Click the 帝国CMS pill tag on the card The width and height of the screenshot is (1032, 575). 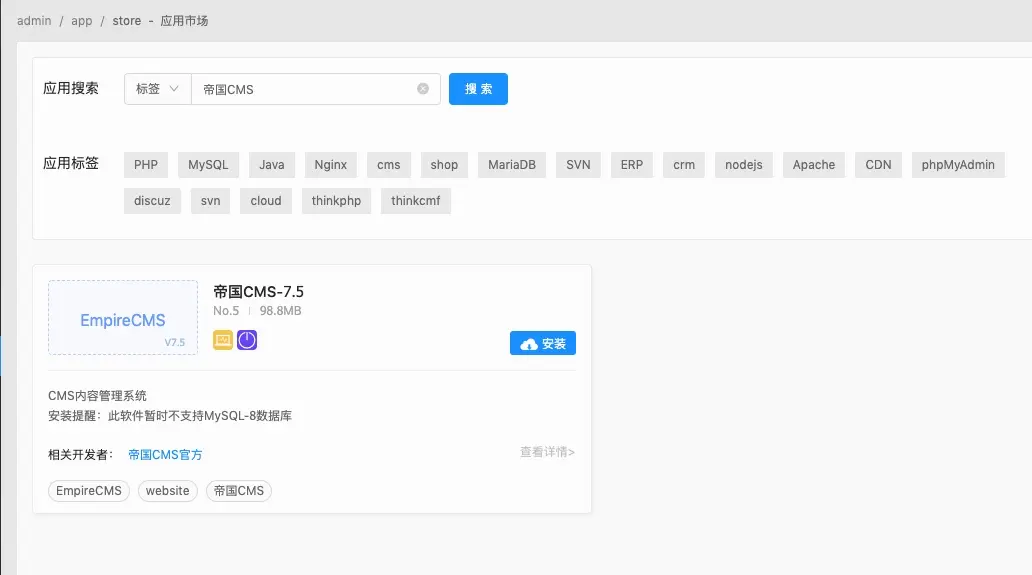(x=239, y=491)
